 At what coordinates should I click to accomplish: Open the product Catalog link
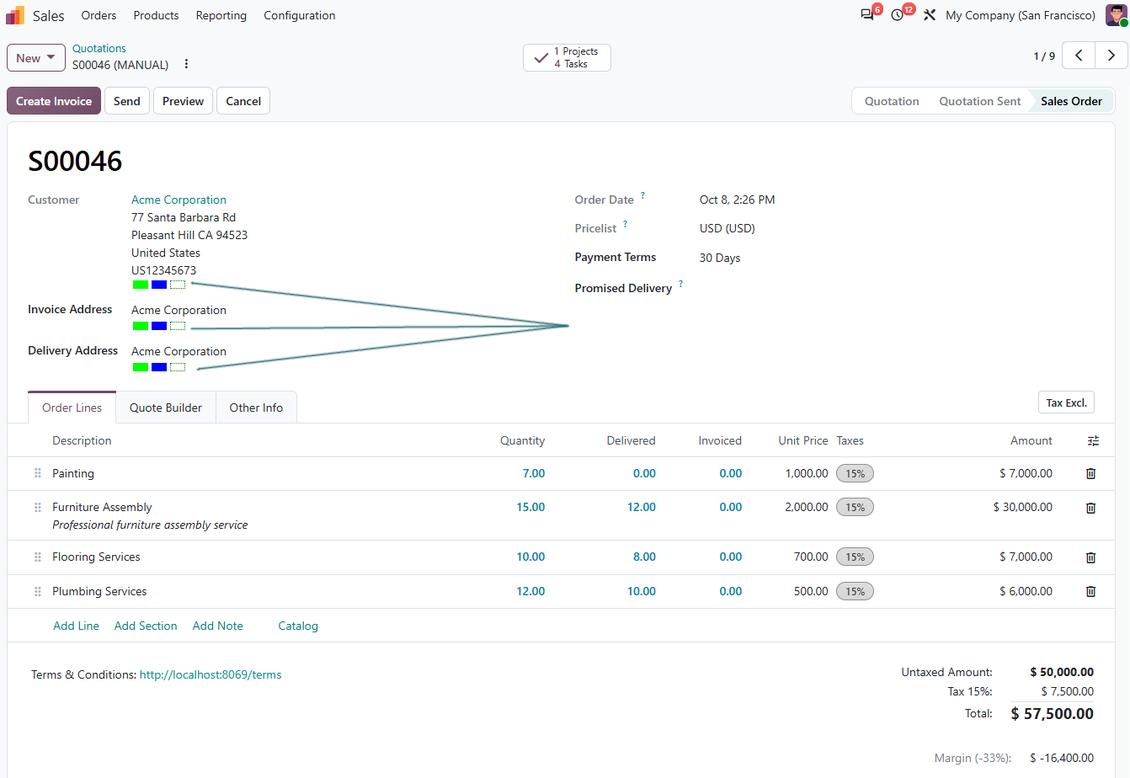(298, 626)
